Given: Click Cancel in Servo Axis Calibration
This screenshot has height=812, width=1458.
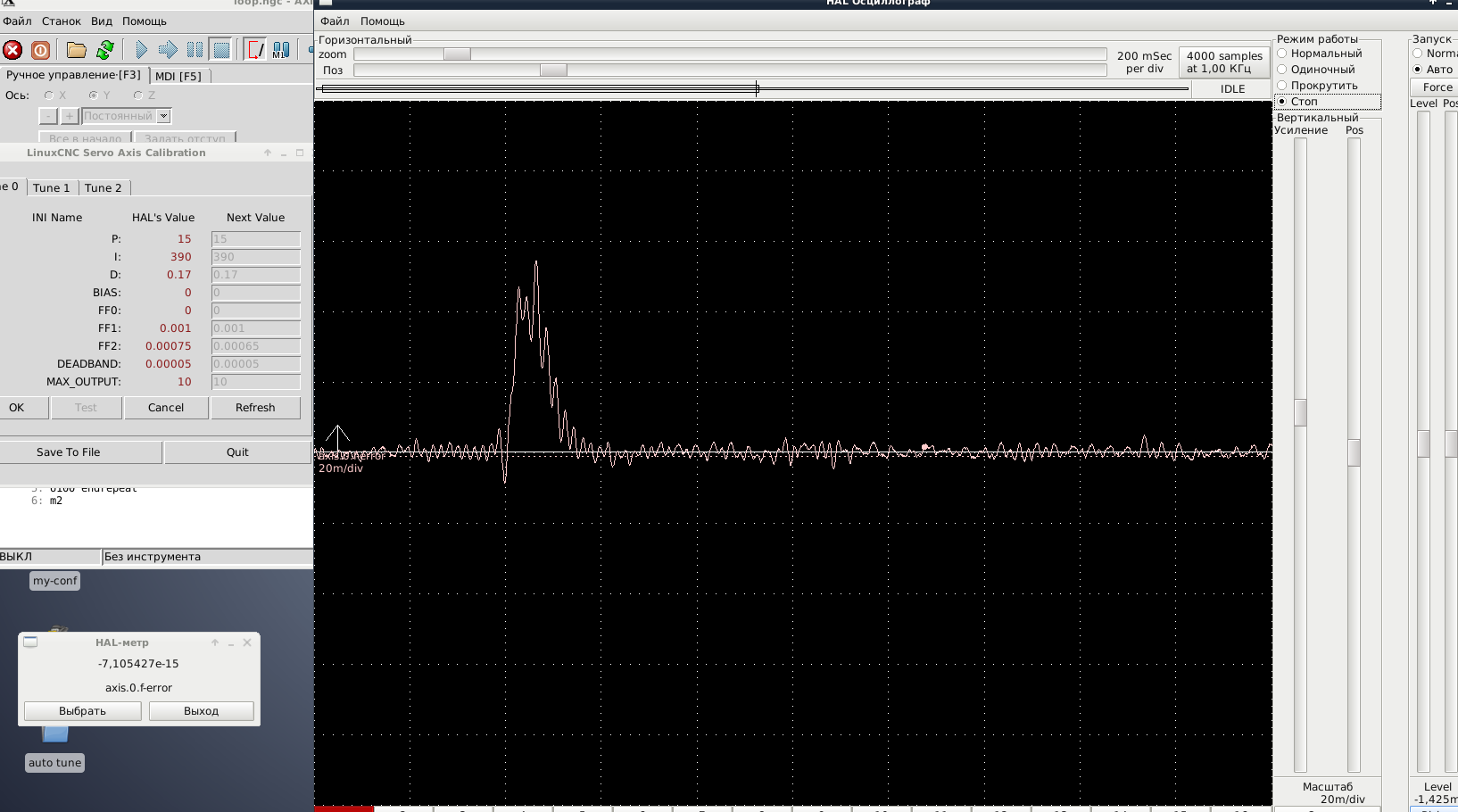Looking at the screenshot, I should click(166, 408).
